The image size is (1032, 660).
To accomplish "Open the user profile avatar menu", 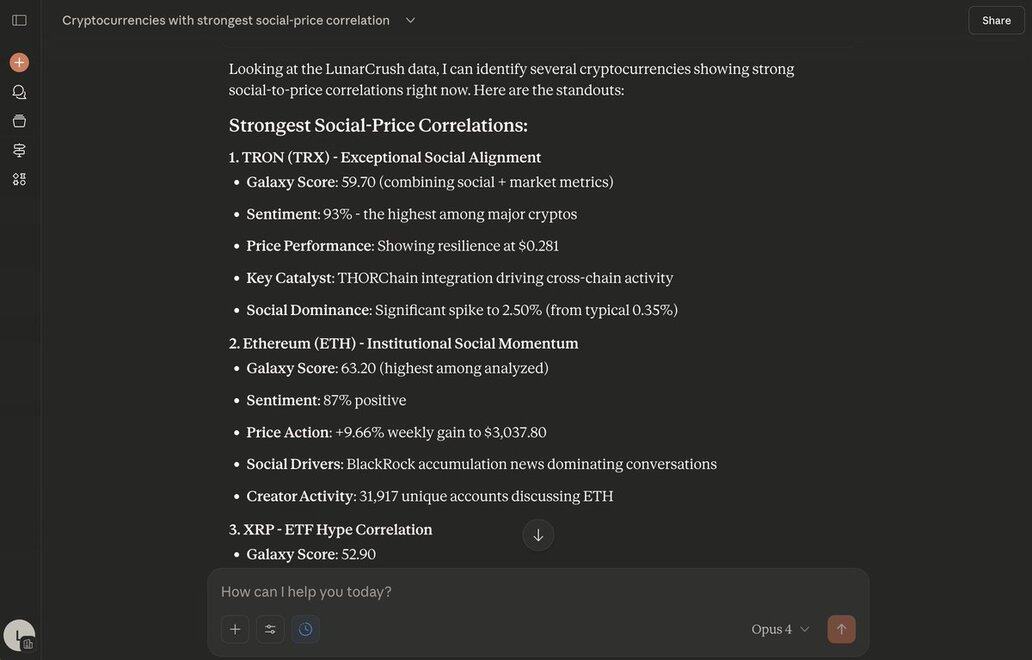I will click(x=19, y=635).
